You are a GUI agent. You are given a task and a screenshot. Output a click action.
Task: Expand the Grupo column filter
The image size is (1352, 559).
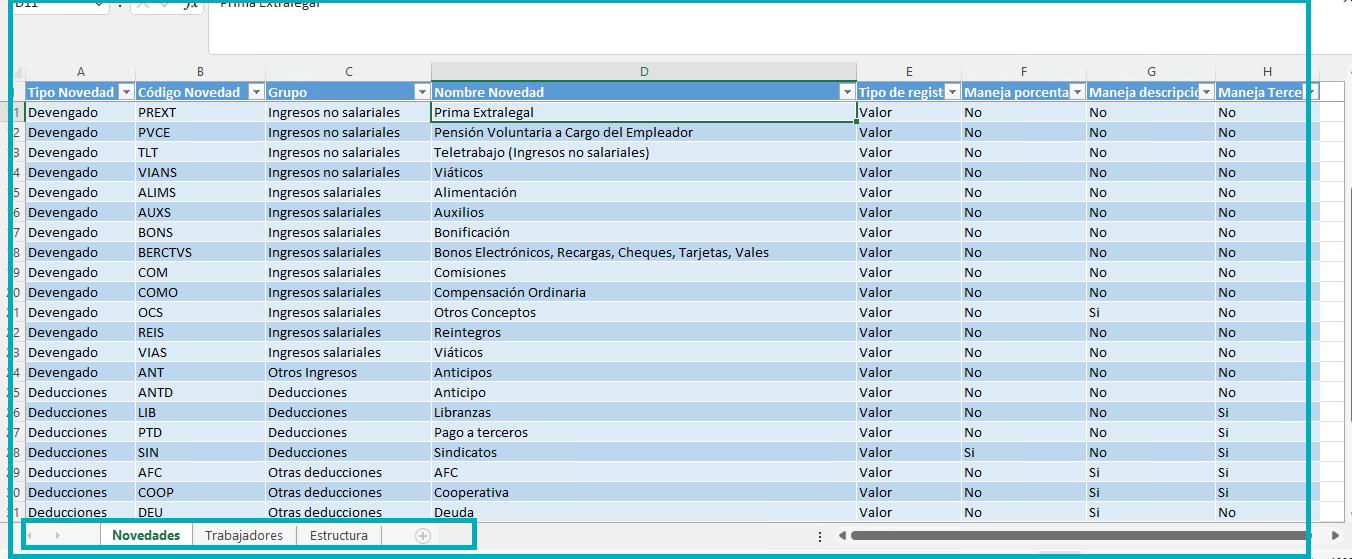click(x=422, y=92)
